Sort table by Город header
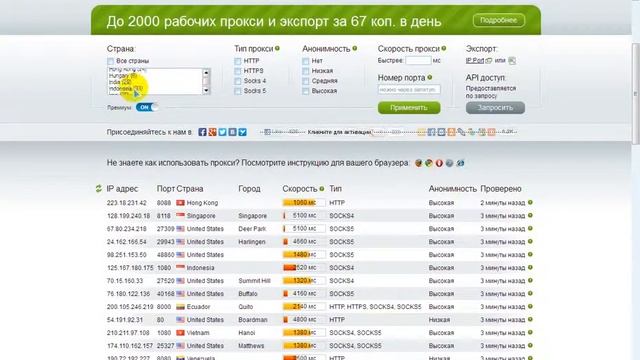This screenshot has height=360, width=640. pyautogui.click(x=249, y=189)
